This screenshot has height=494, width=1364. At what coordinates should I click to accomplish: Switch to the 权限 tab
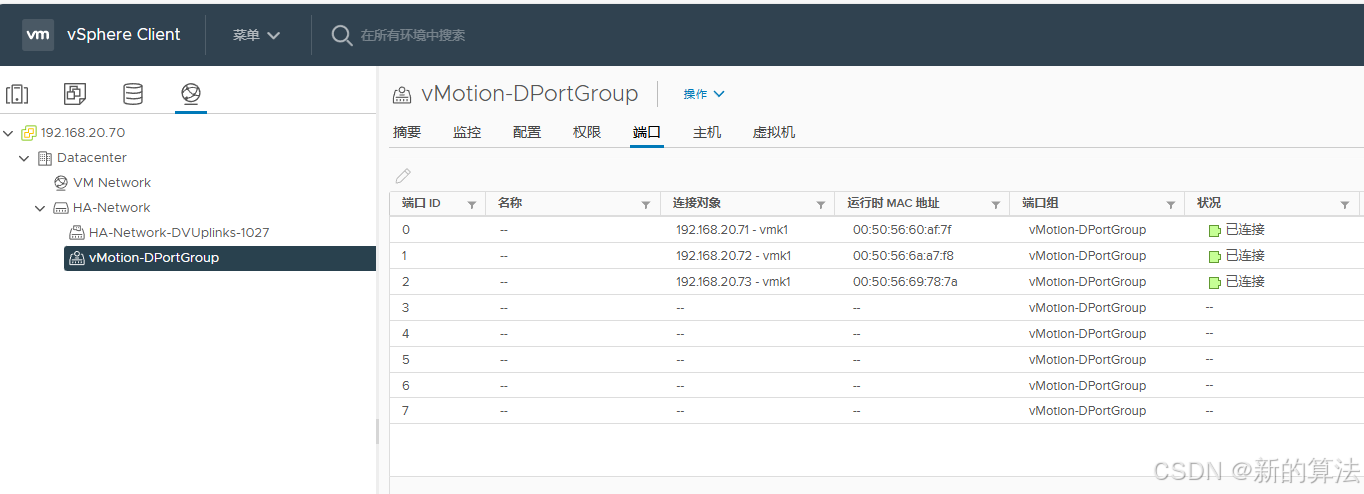pyautogui.click(x=587, y=132)
